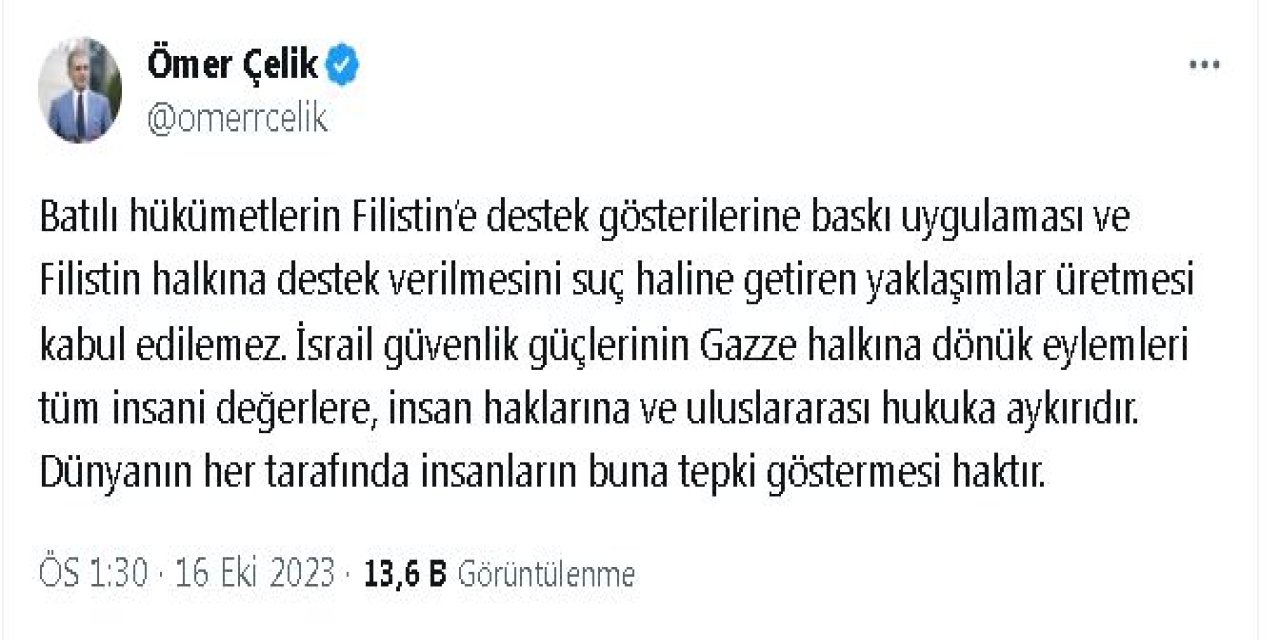Click the ellipsis icon in the top-right corner

[1204, 62]
